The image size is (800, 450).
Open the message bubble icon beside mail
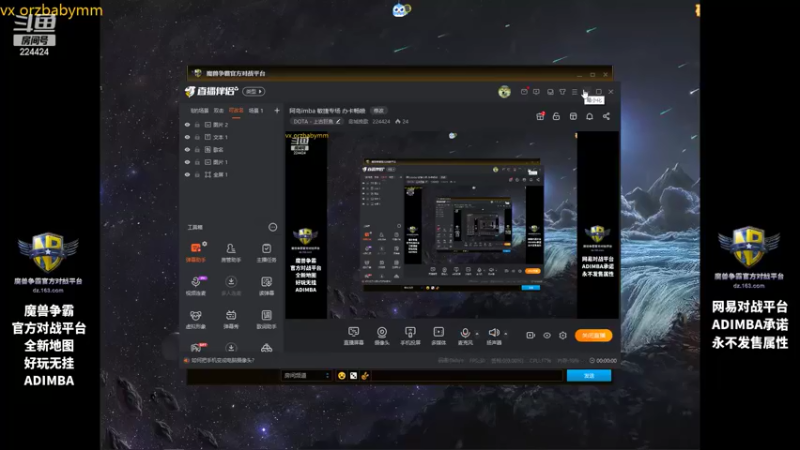(x=536, y=92)
